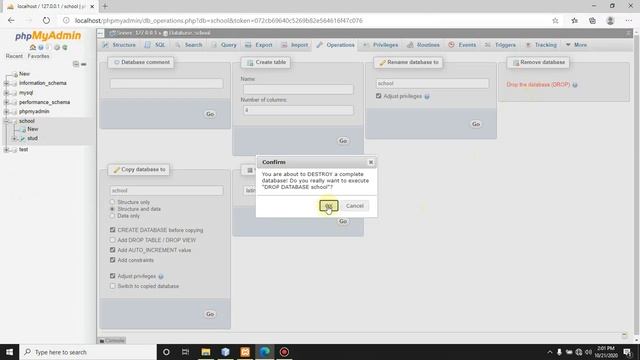Collapse all navigation tree icon

click(76, 64)
